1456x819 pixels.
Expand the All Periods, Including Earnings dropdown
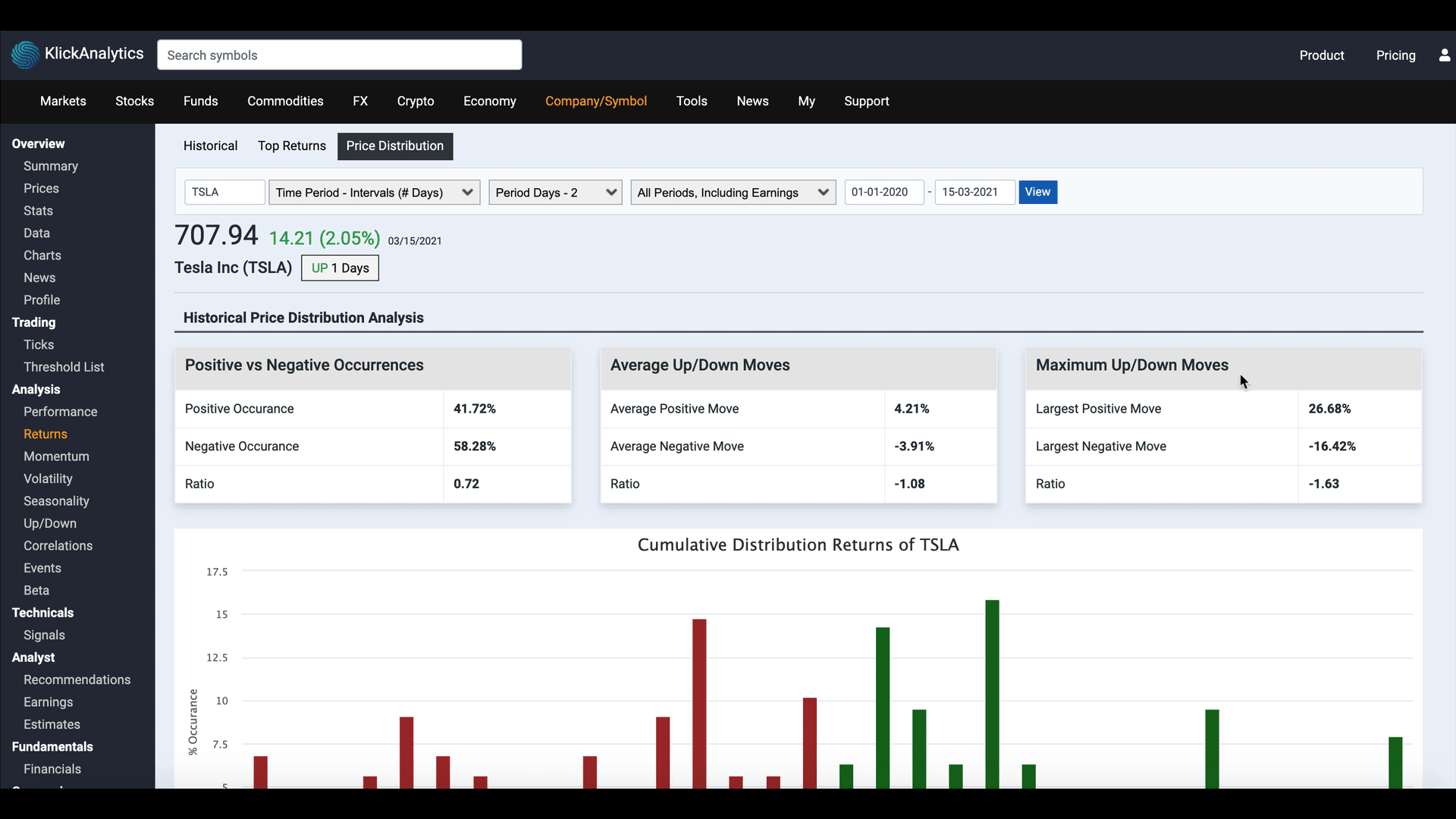(x=733, y=192)
